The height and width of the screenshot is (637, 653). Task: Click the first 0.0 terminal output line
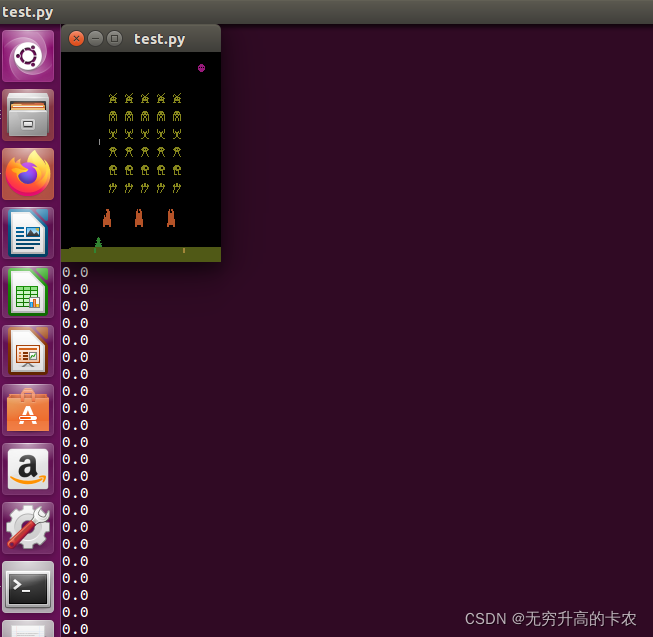[75, 272]
